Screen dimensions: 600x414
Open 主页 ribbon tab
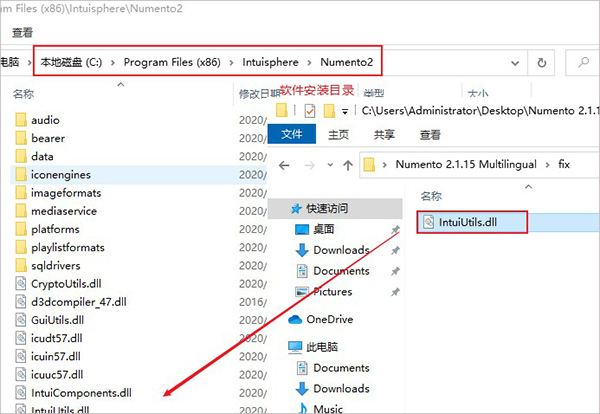coord(338,134)
